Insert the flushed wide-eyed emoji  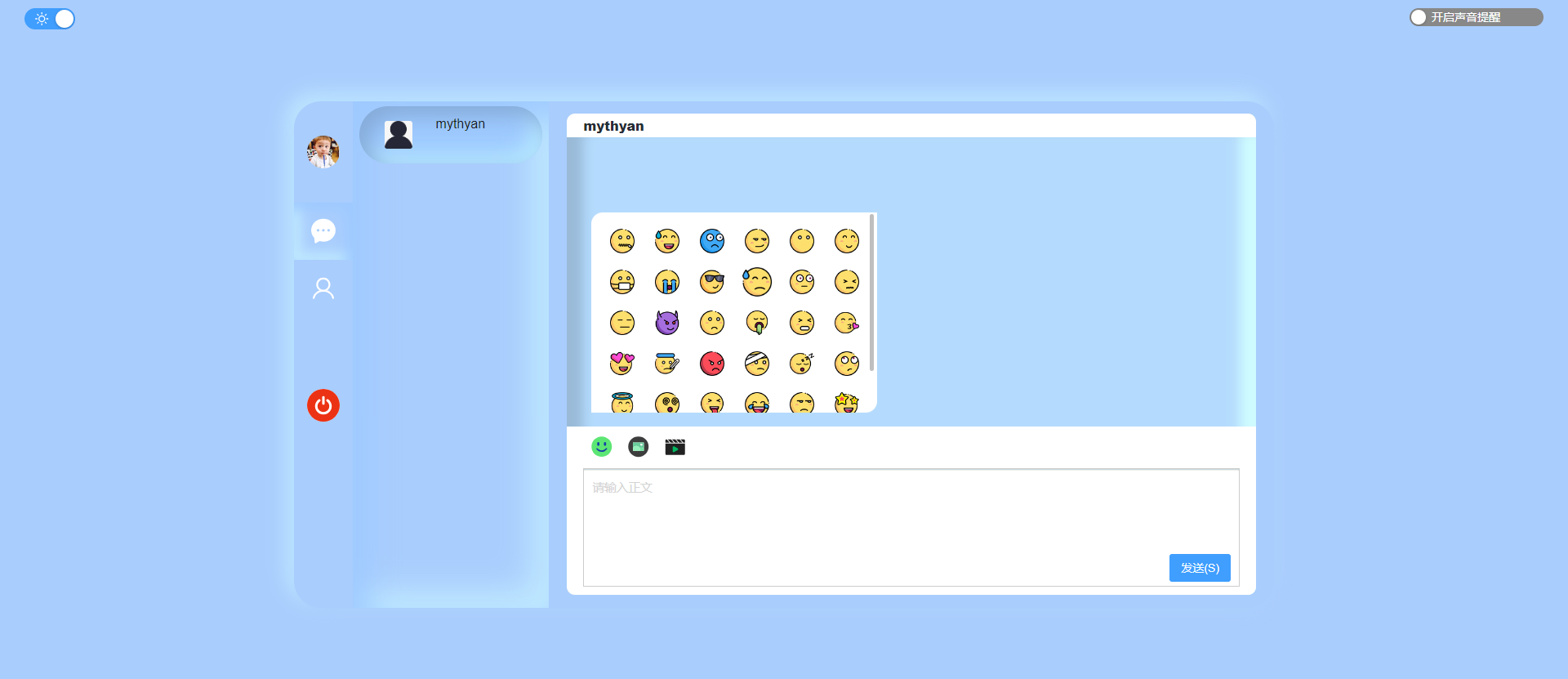pyautogui.click(x=802, y=282)
